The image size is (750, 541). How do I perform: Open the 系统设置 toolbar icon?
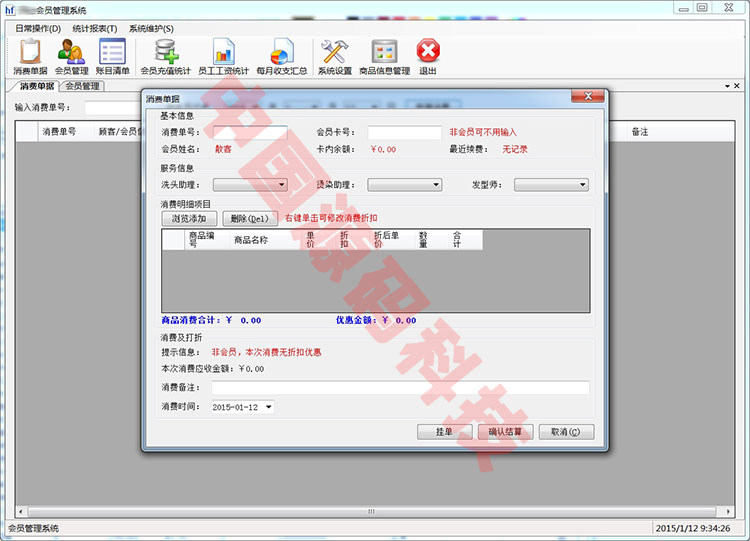[334, 57]
